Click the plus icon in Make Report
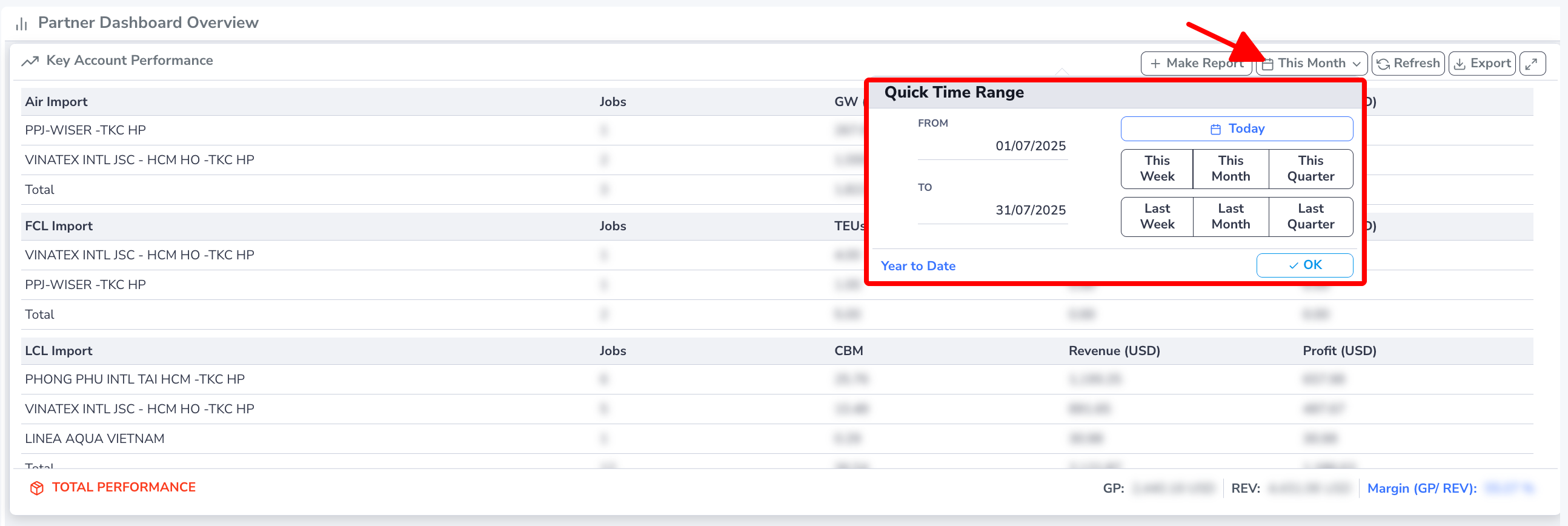This screenshot has height=526, width=1568. [x=1155, y=63]
